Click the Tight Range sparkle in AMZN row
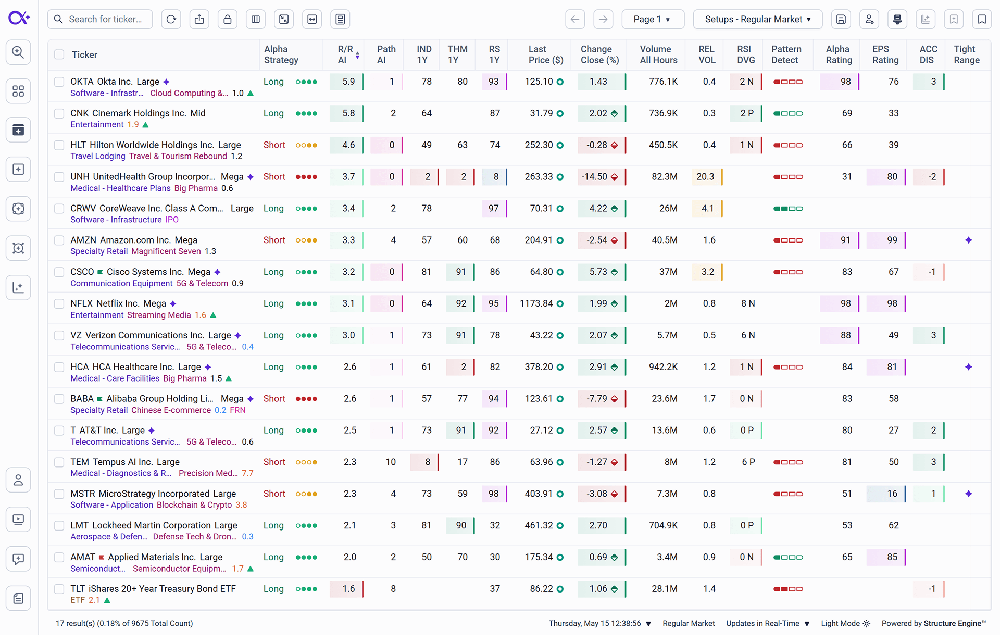The image size is (1000, 635). click(968, 240)
